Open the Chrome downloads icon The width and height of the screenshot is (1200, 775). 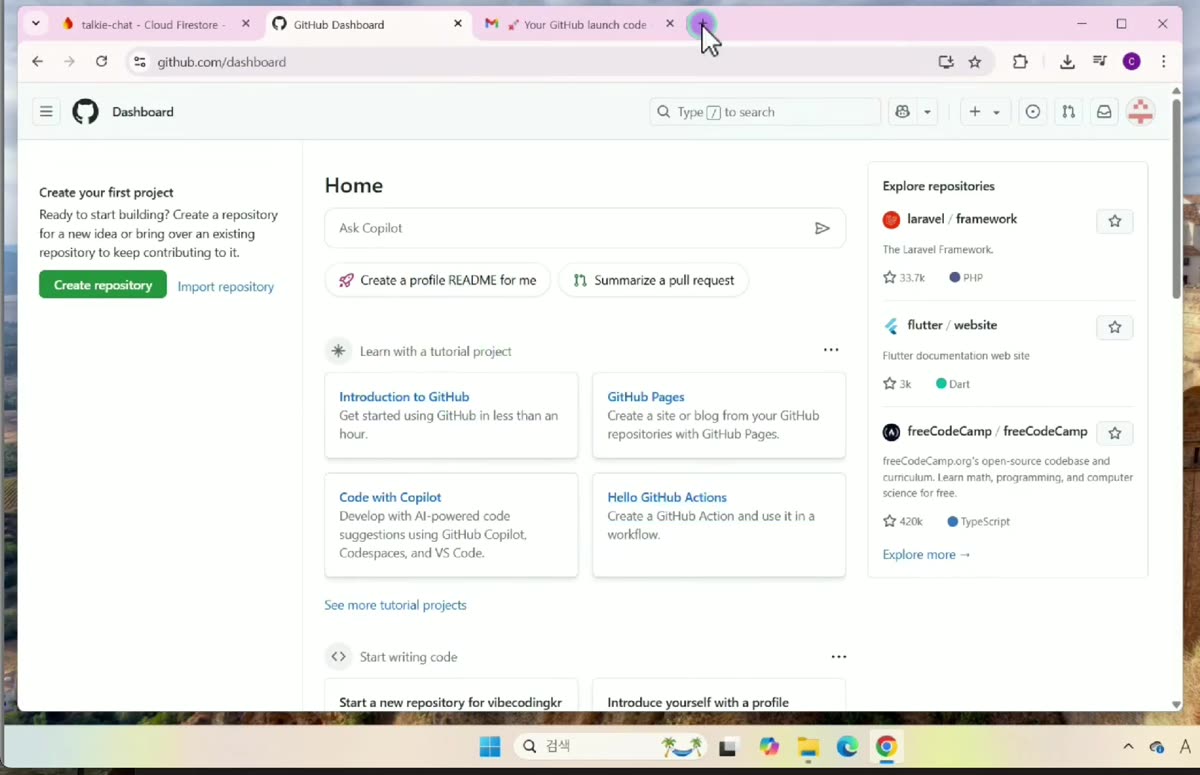[x=1067, y=62]
